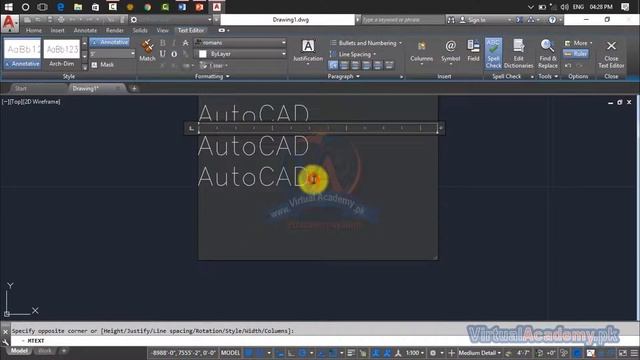The height and width of the screenshot is (360, 640).
Task: Click the search keyword input field
Action: (x=402, y=20)
